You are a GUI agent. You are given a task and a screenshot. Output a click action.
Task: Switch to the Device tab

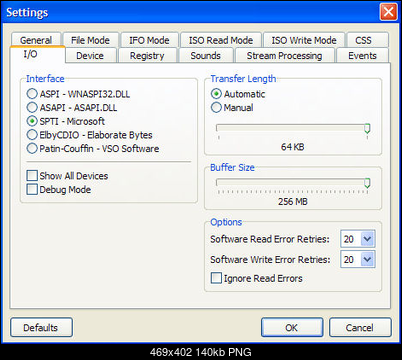[90, 55]
